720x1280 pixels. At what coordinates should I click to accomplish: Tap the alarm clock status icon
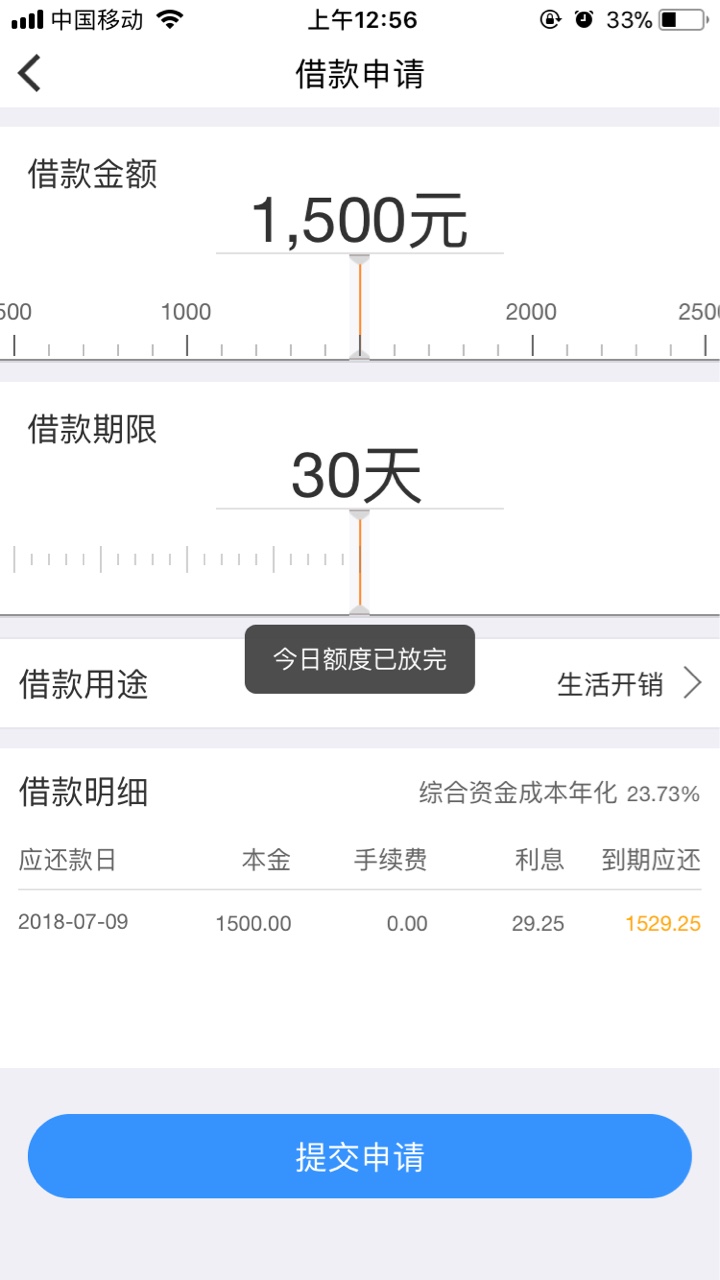click(584, 19)
